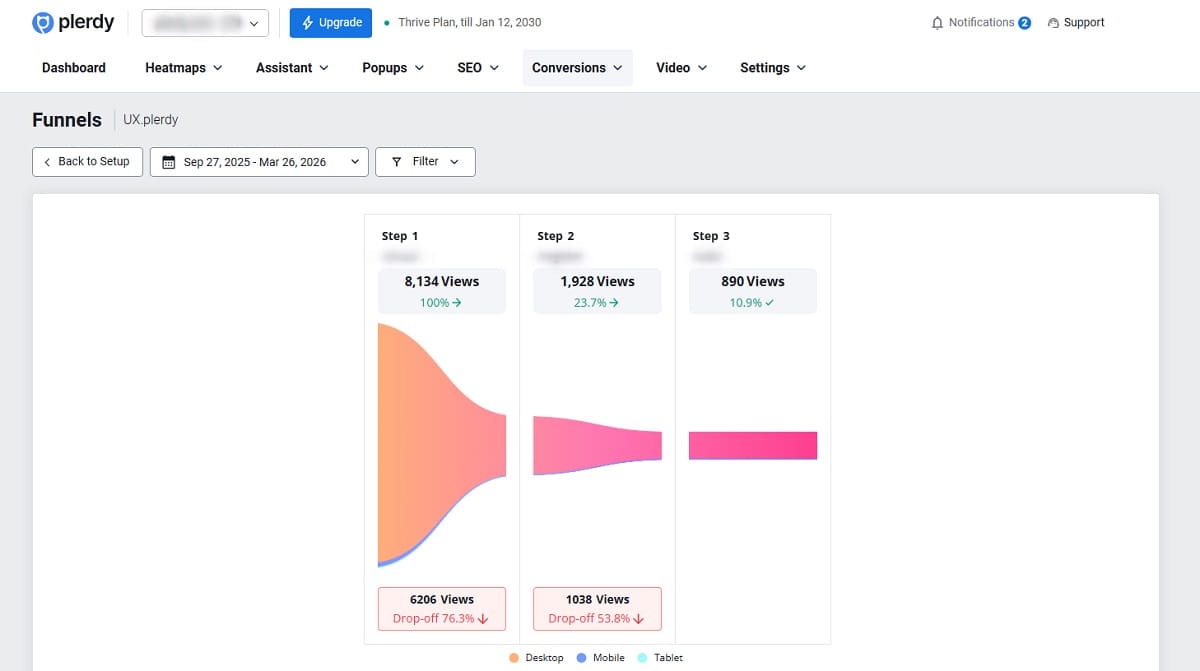This screenshot has height=671, width=1200.
Task: Click the 8,134 Views card in Step 1
Action: (x=441, y=290)
